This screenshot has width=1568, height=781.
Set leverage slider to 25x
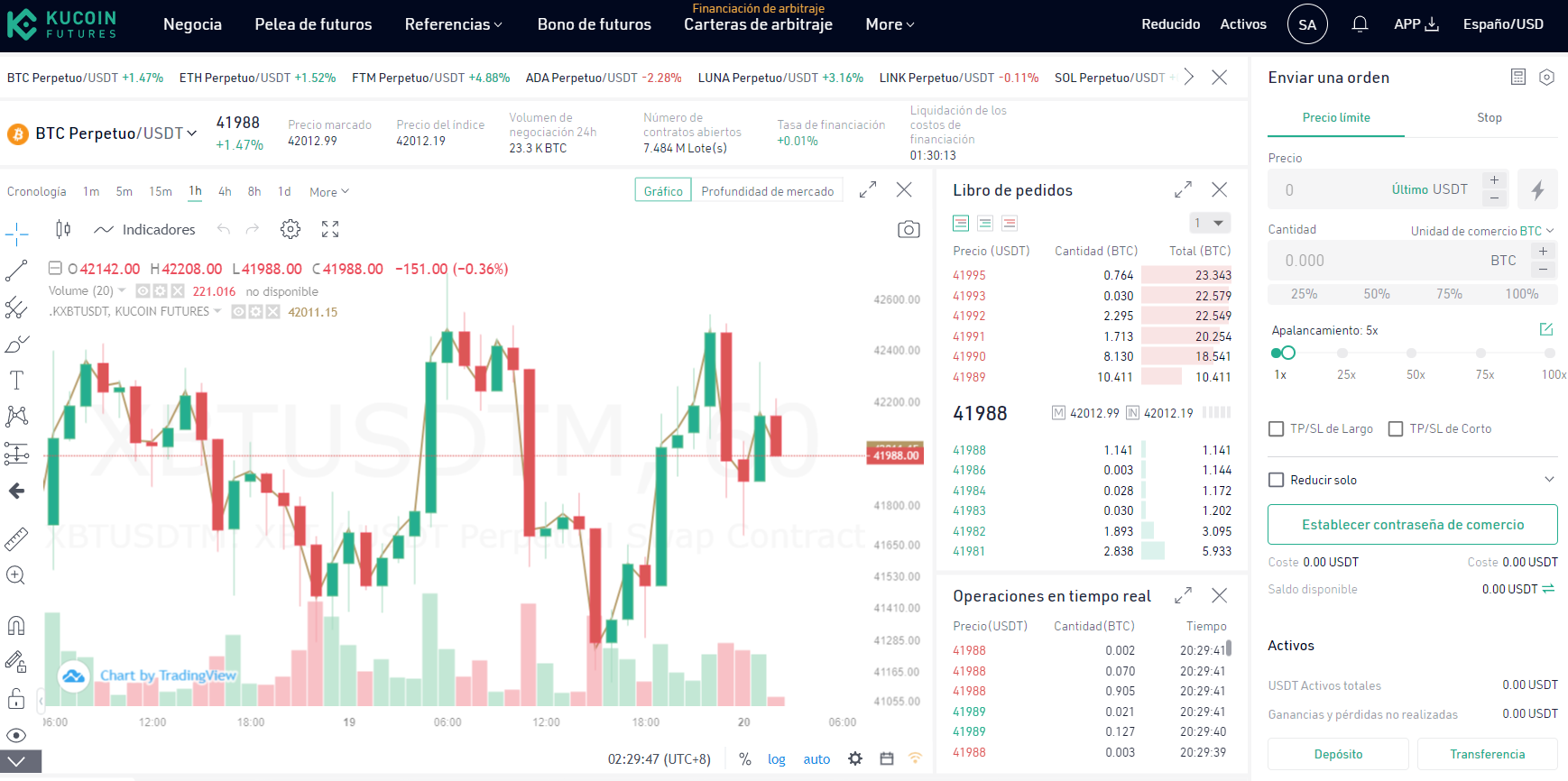coord(1343,354)
